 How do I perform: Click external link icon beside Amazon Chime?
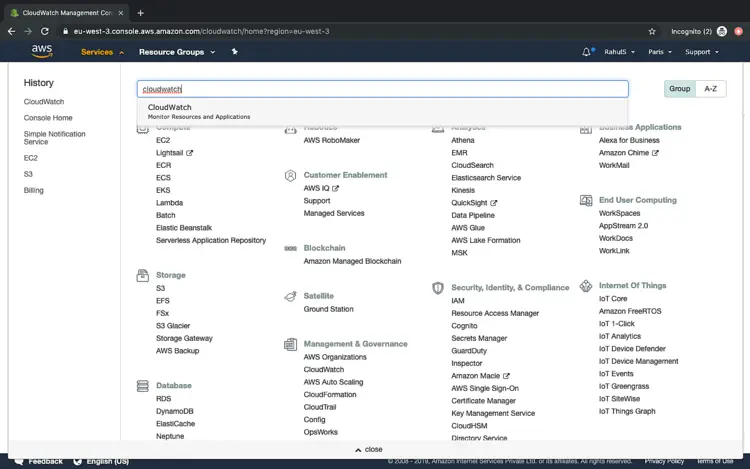click(655, 153)
